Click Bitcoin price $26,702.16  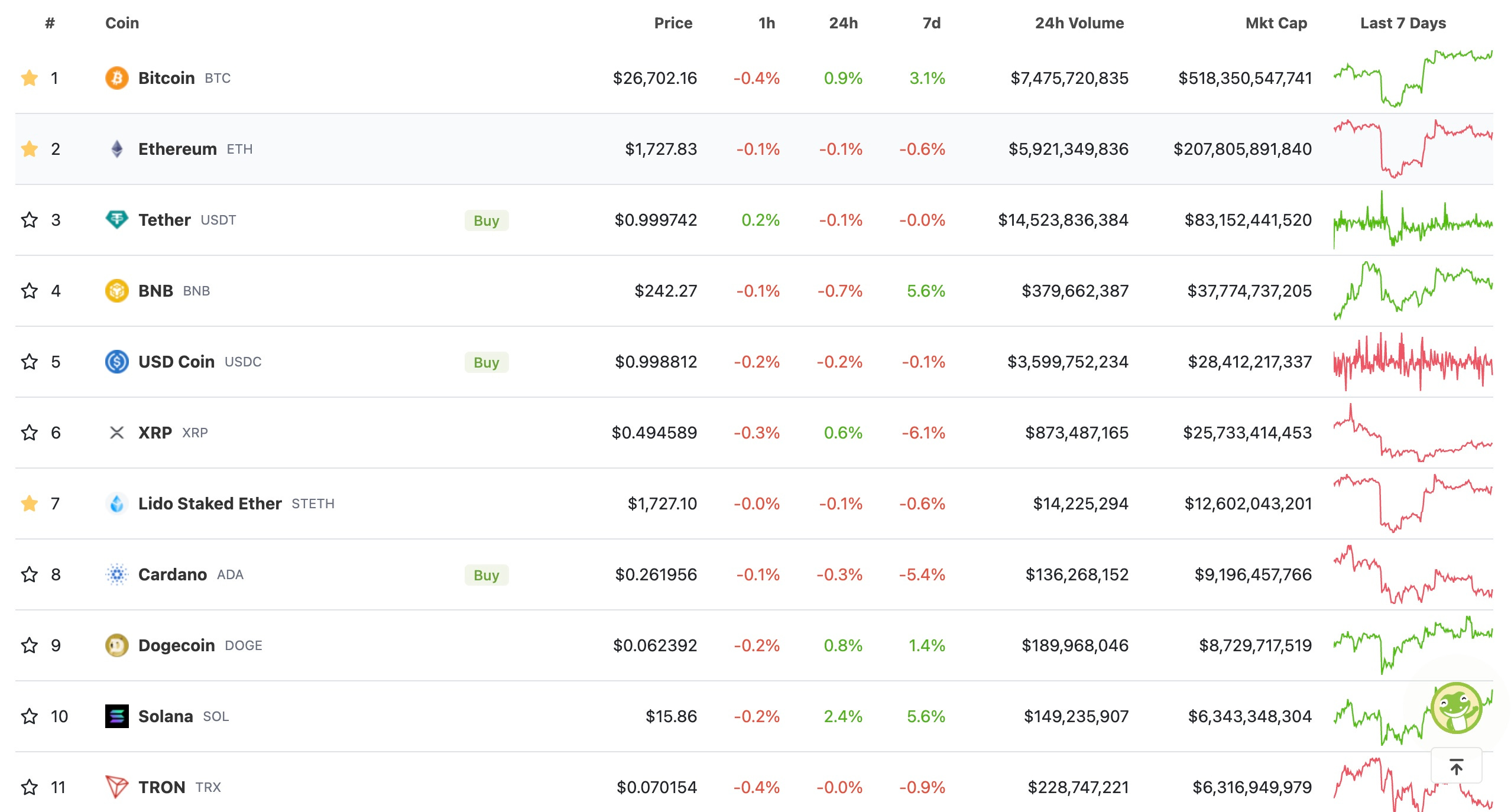click(x=655, y=78)
